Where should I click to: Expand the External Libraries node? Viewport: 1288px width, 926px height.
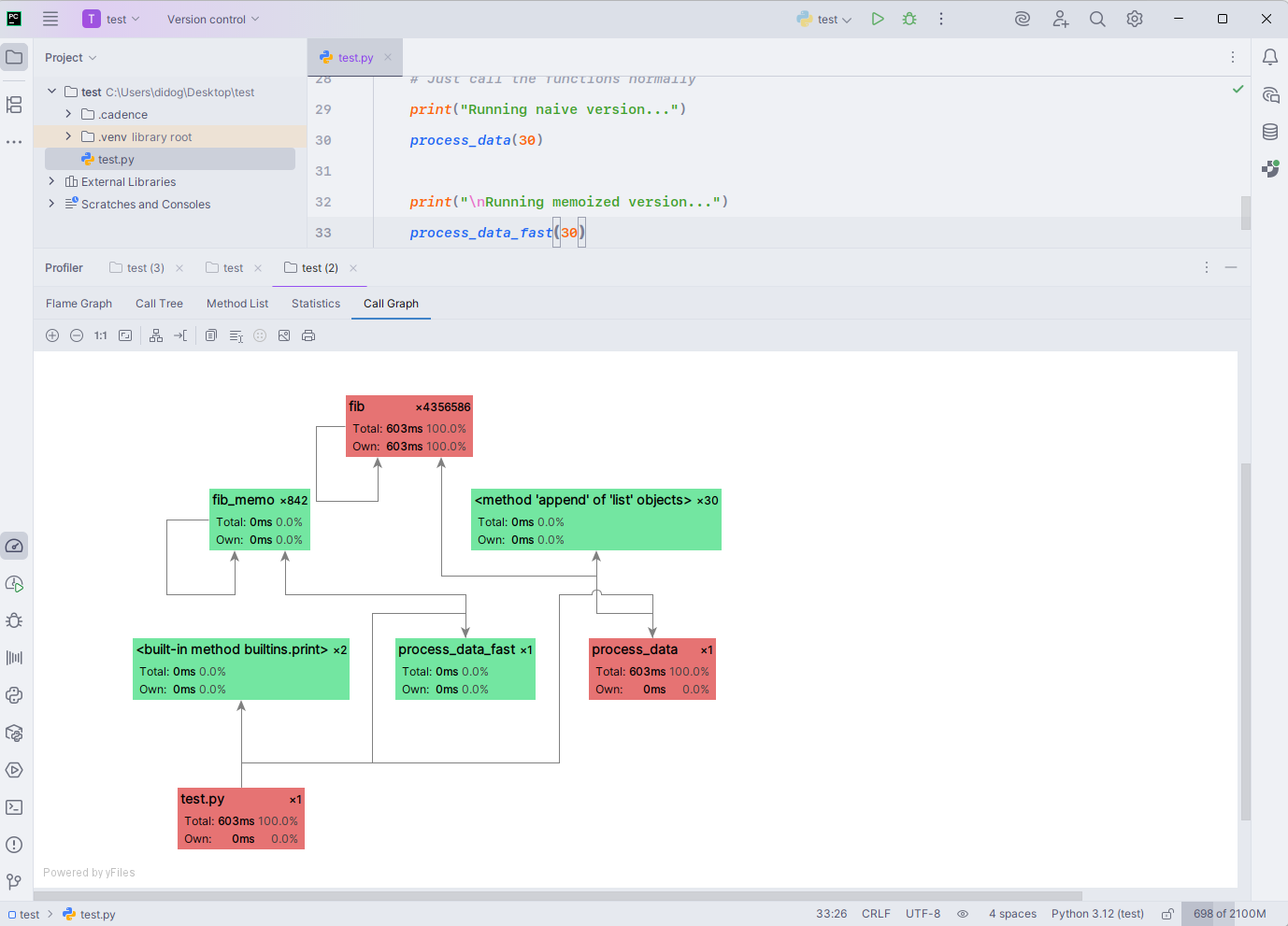point(51,181)
